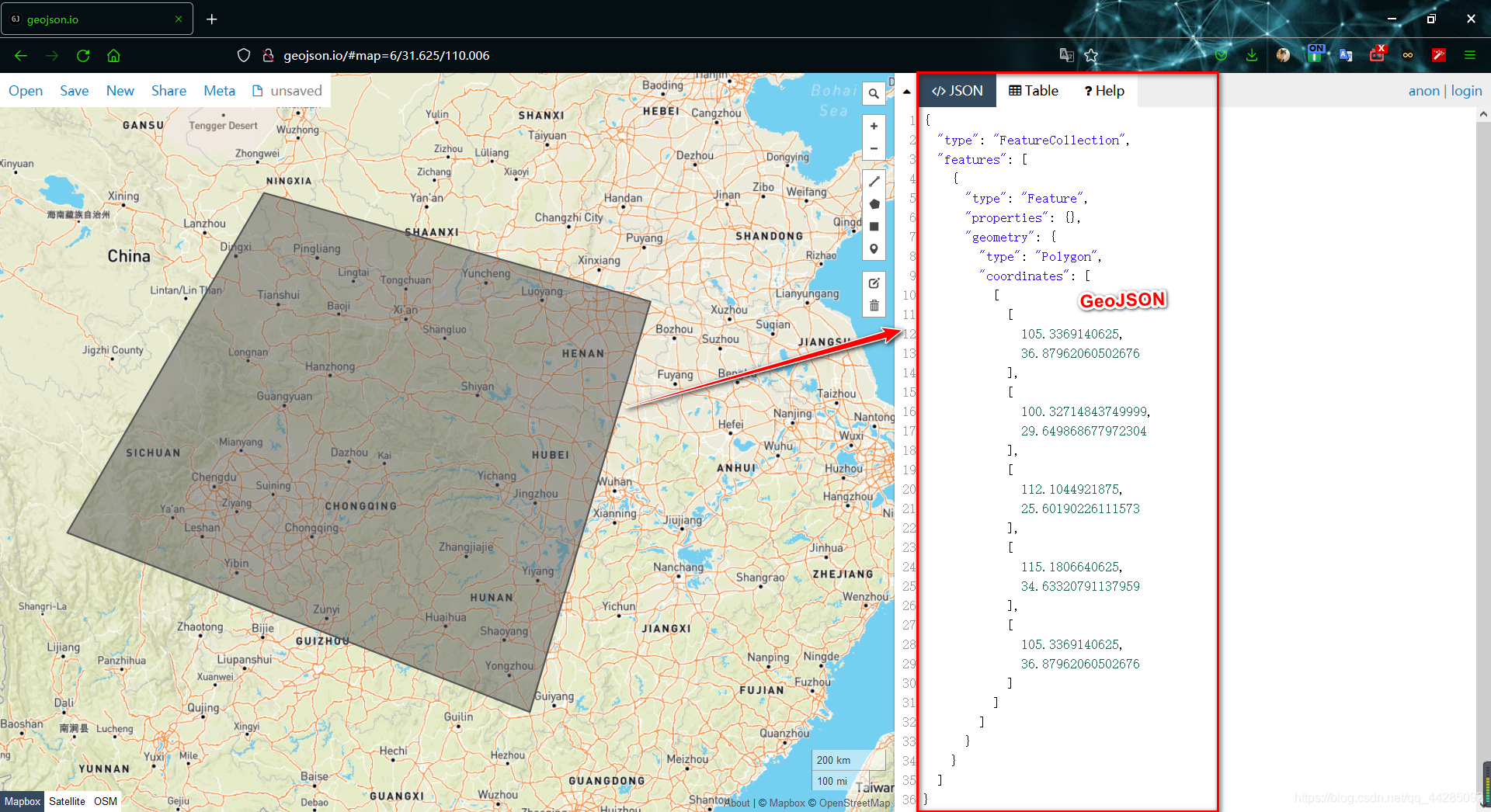Select the draw polygon tool

(x=874, y=203)
